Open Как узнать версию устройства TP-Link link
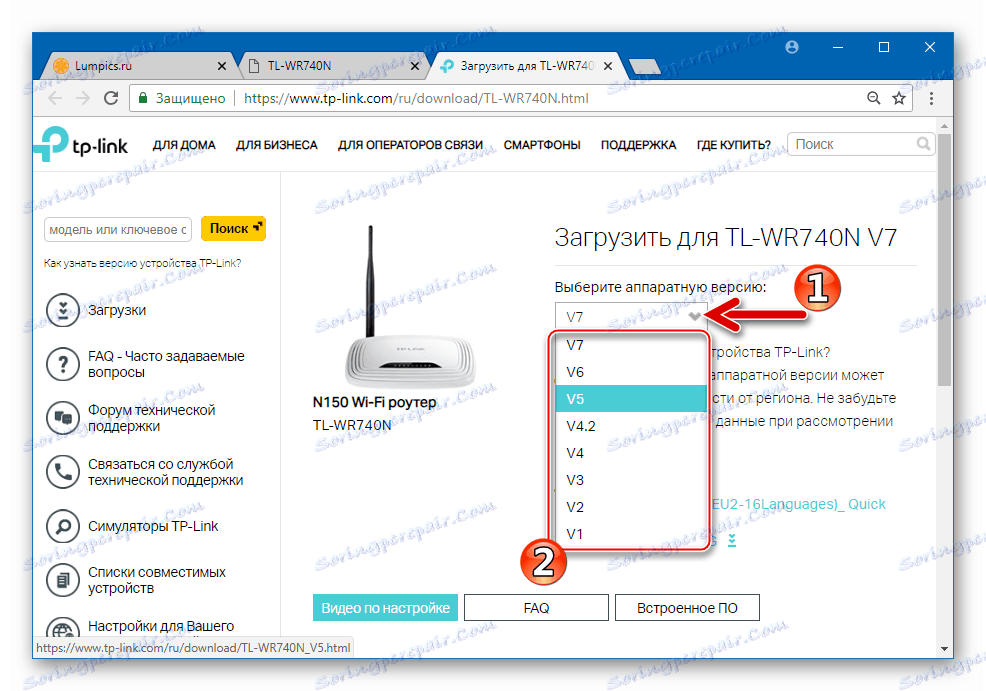 coord(142,263)
